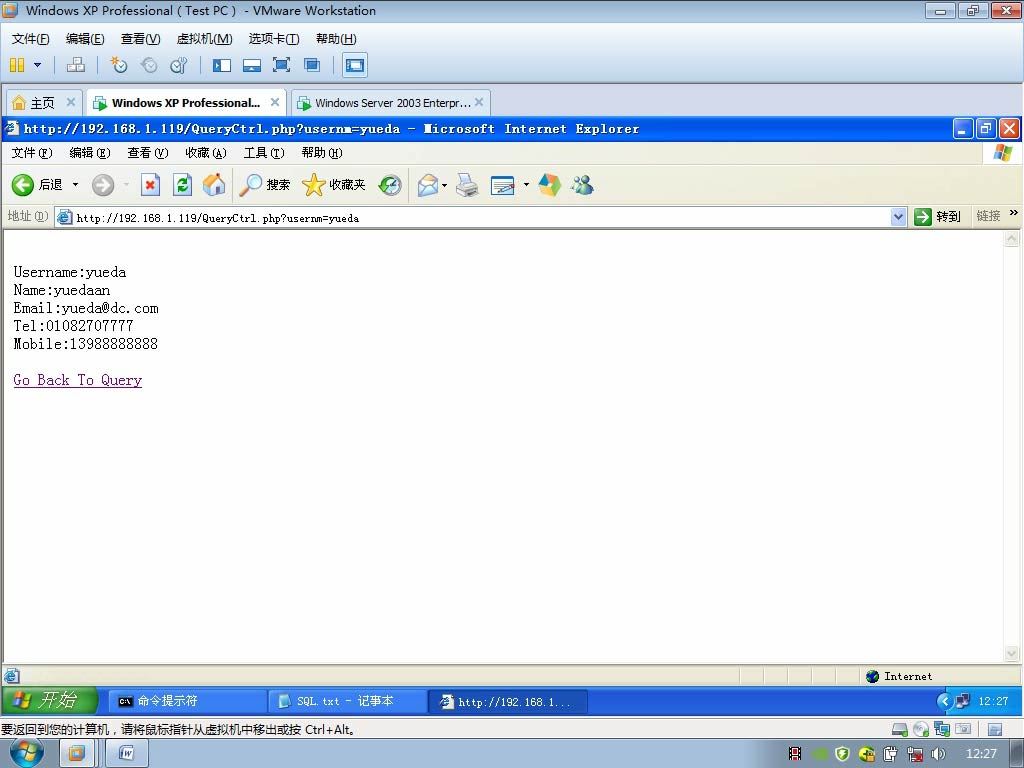Refresh the page with IE refresh icon
Screen dimensions: 1024x768
tap(182, 185)
